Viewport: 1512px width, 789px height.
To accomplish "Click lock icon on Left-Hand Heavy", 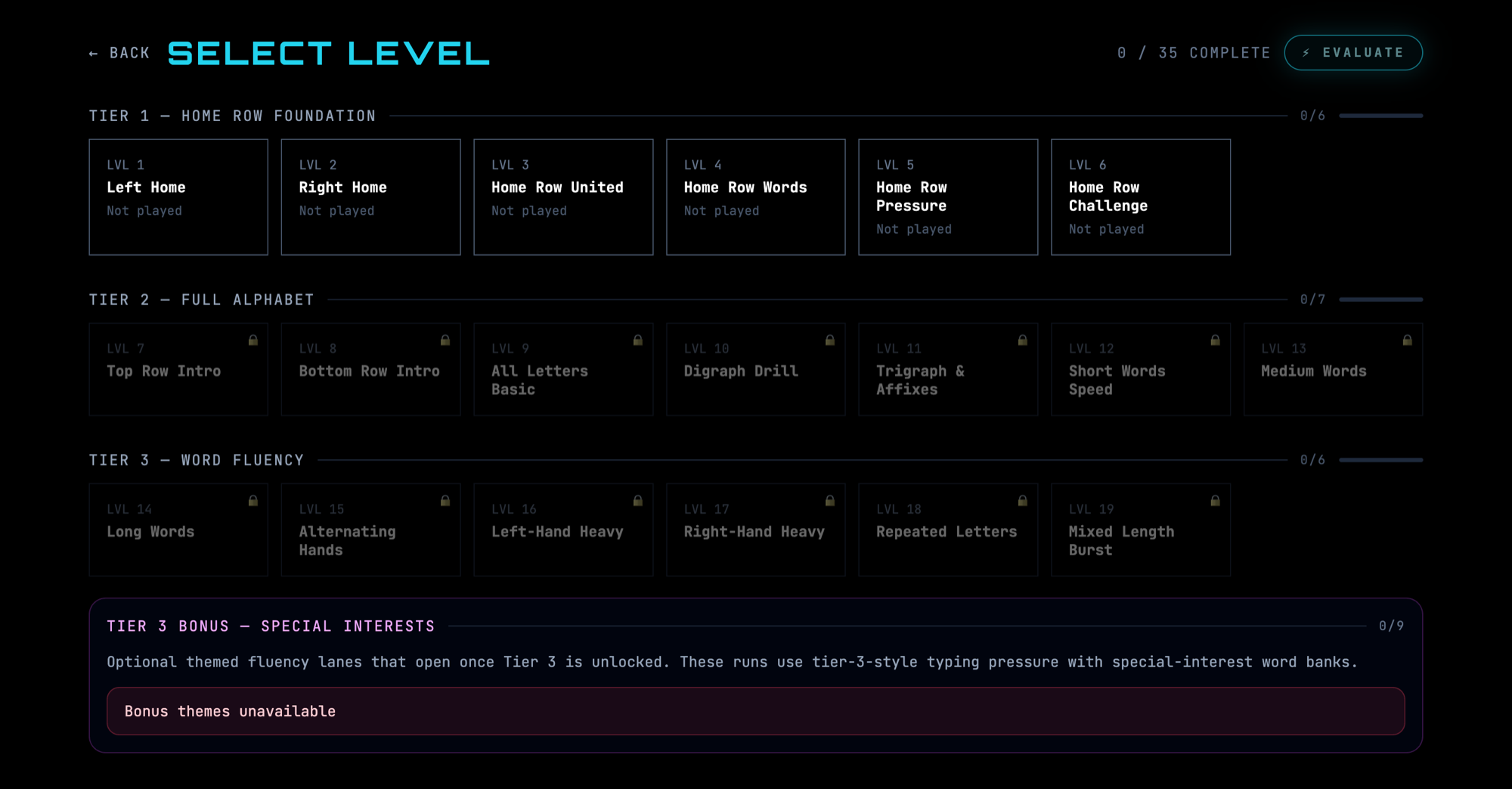I will tap(638, 501).
